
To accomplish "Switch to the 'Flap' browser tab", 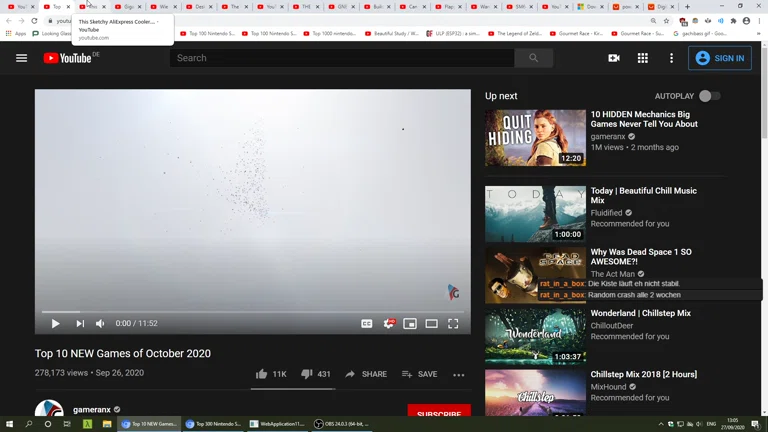I will (449, 6).
